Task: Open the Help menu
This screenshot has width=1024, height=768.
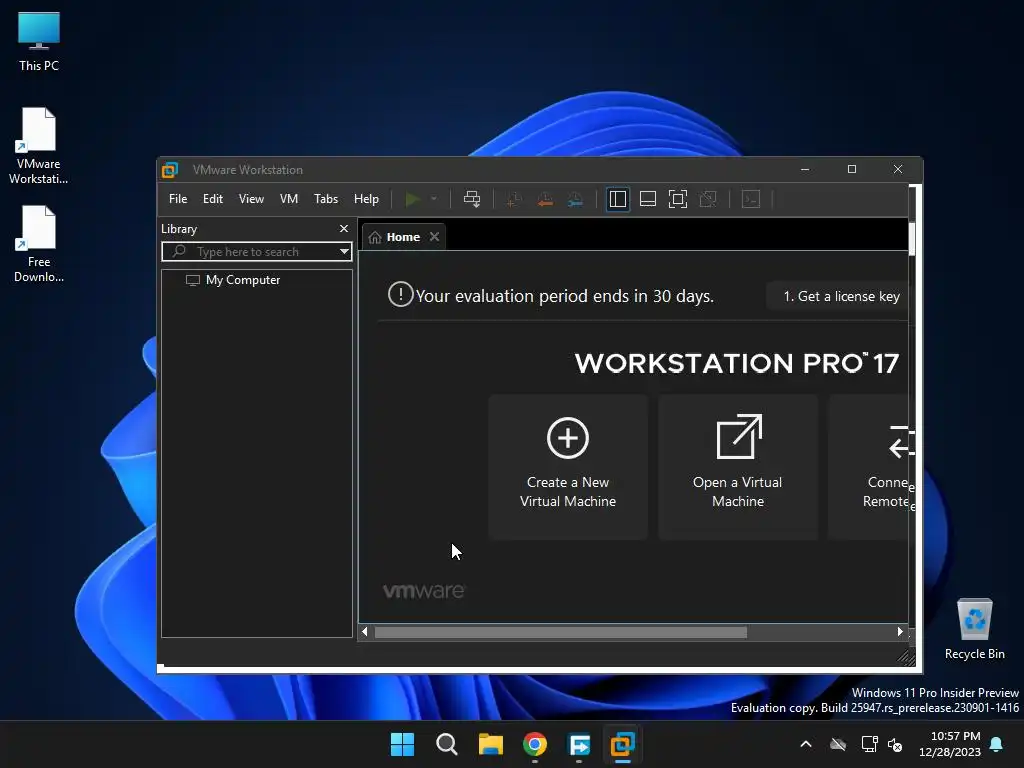Action: 366,199
